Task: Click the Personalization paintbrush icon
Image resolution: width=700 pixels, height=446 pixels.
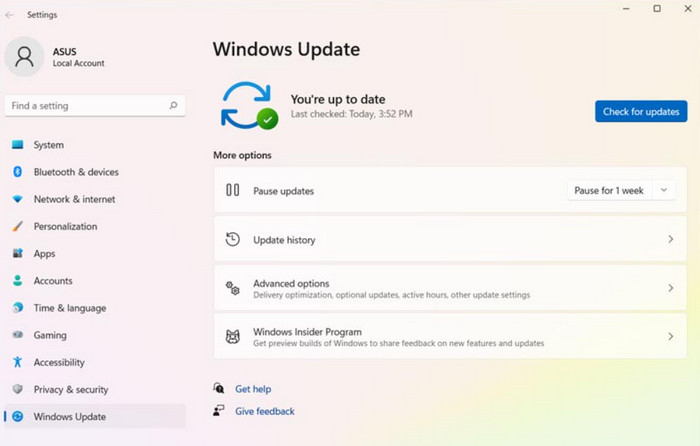Action: click(17, 226)
